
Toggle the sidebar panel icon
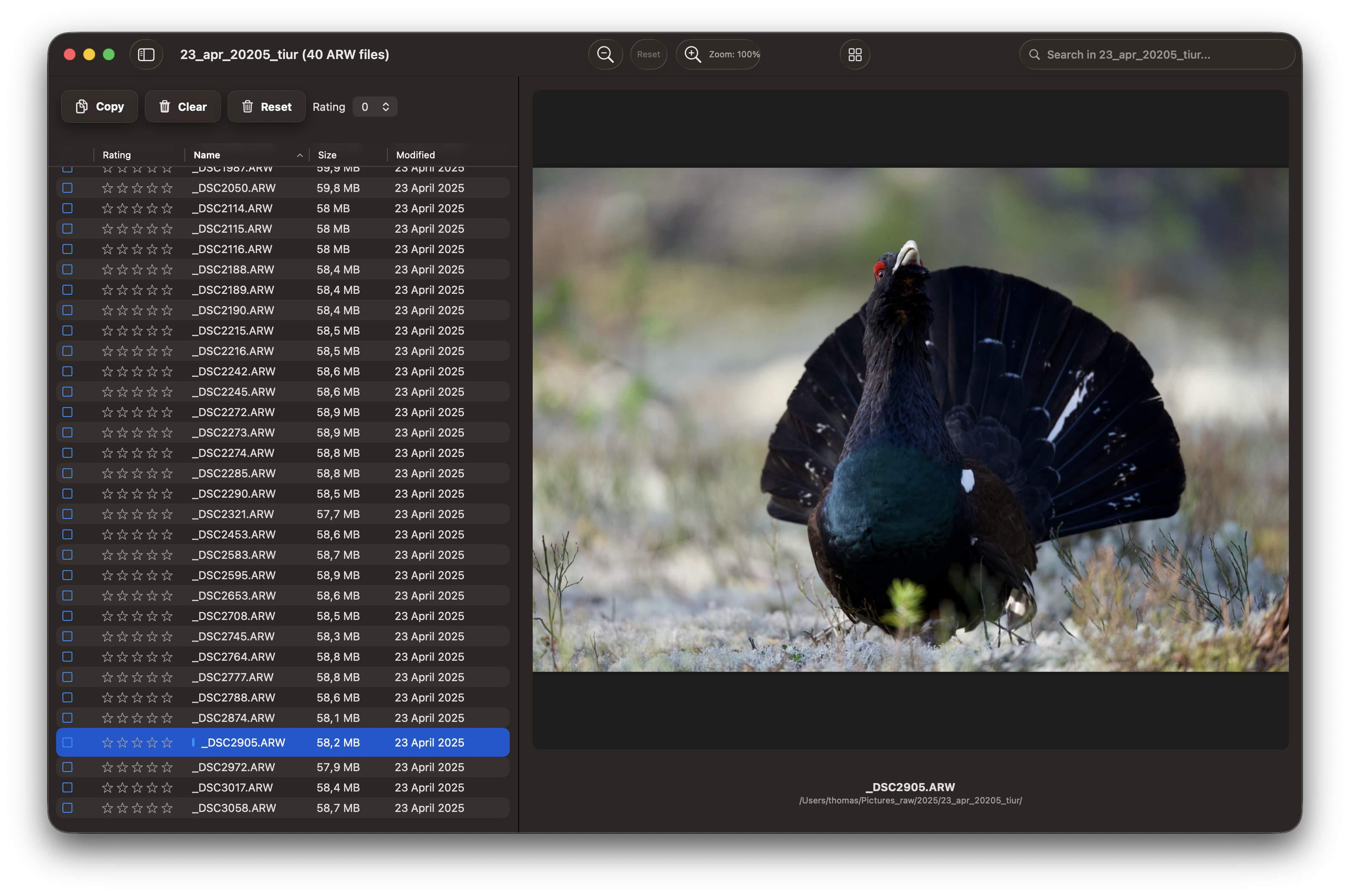tap(146, 54)
